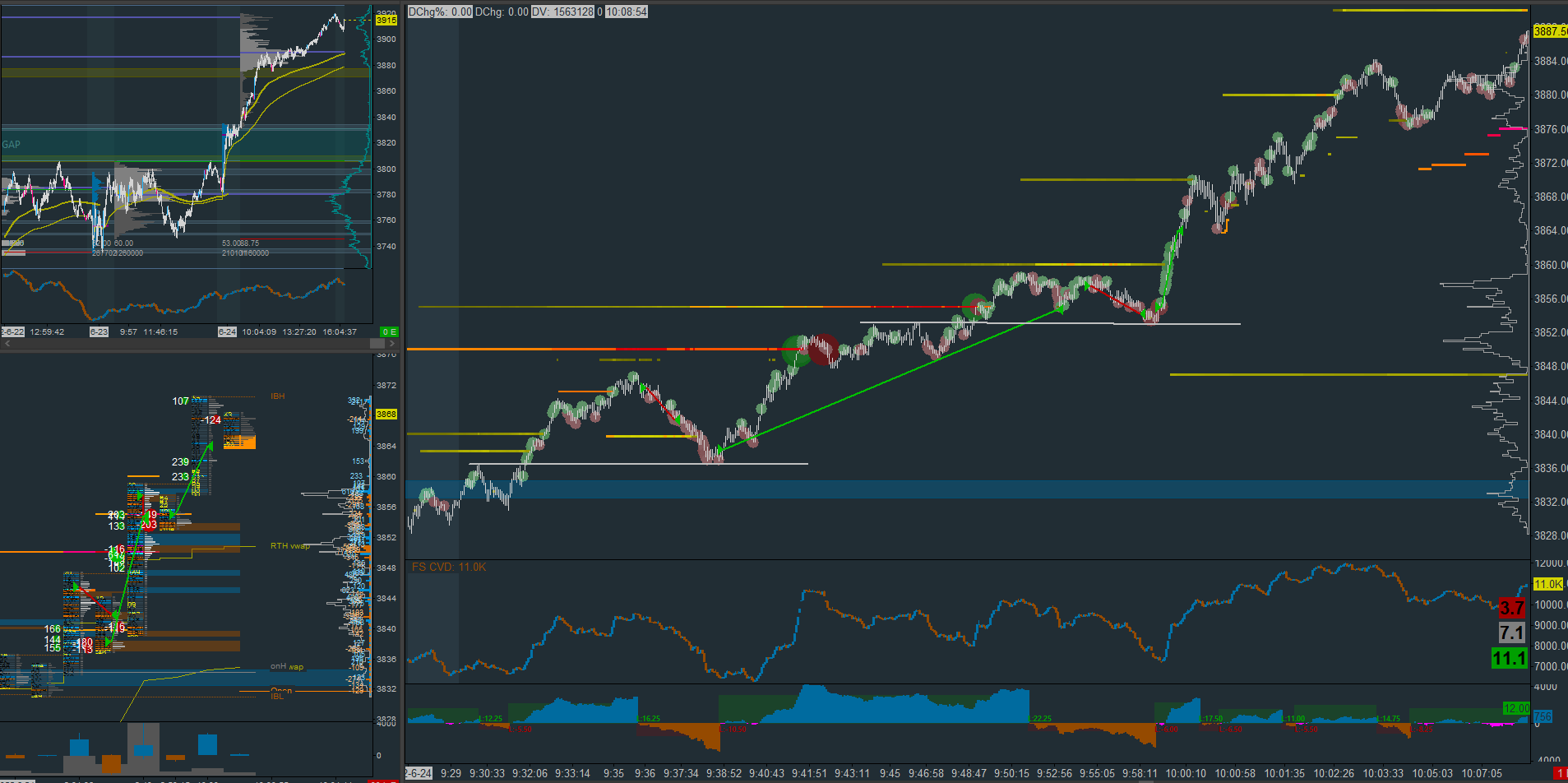Image resolution: width=1568 pixels, height=783 pixels.
Task: Click the L:22.25 label in delta panel
Action: point(1040,719)
